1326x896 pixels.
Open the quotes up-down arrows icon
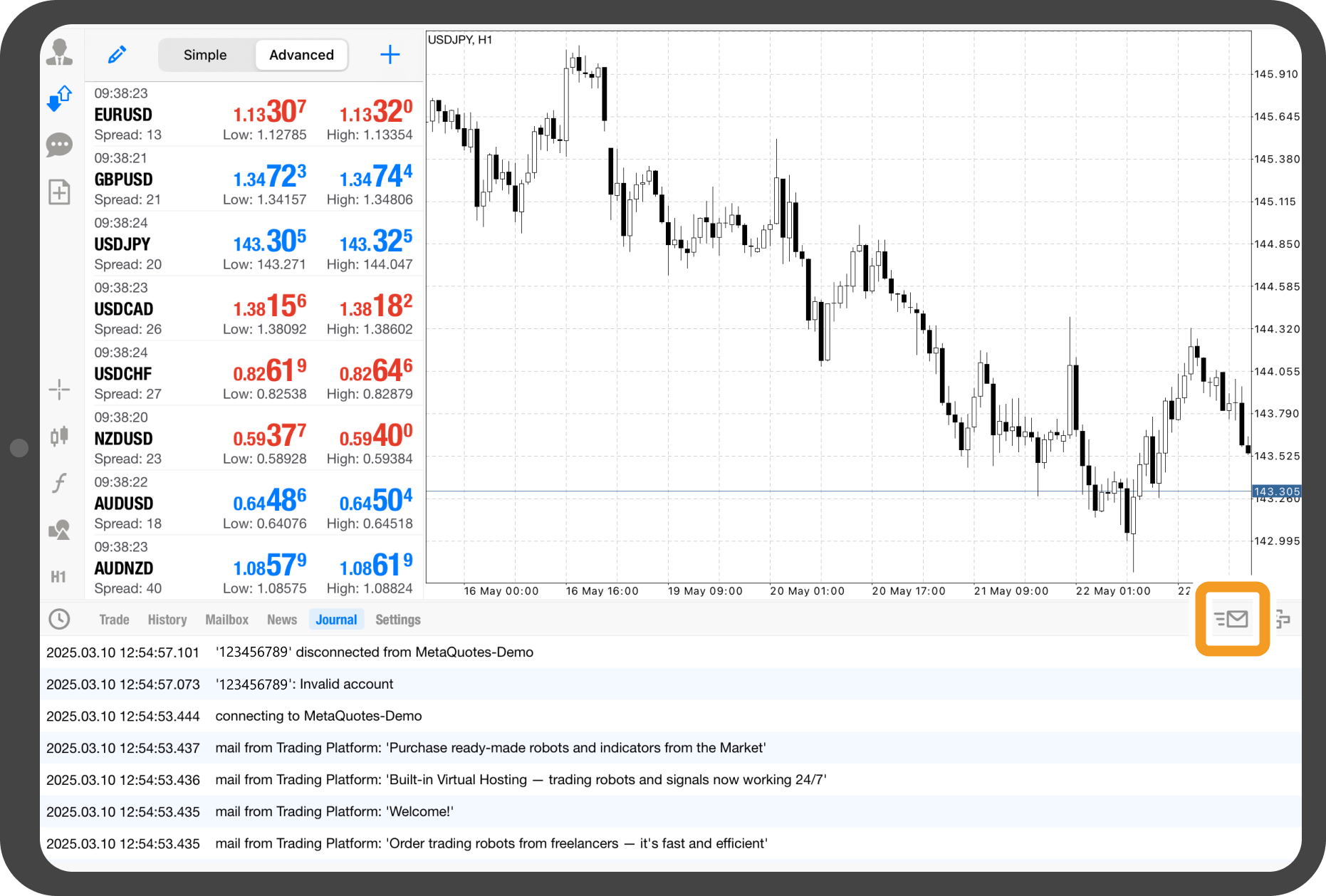tap(59, 98)
